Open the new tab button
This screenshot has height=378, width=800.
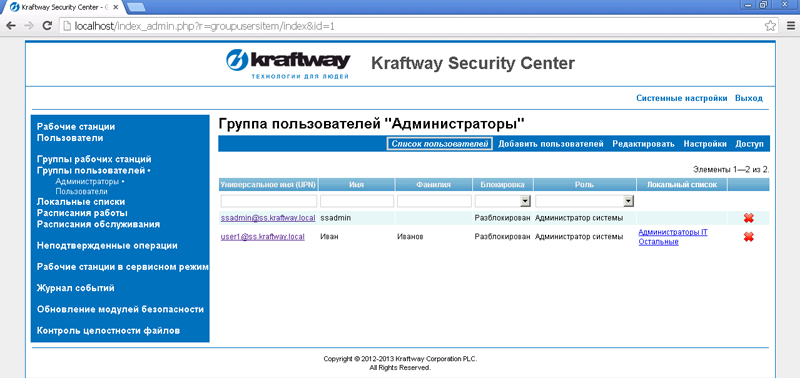(135, 7)
